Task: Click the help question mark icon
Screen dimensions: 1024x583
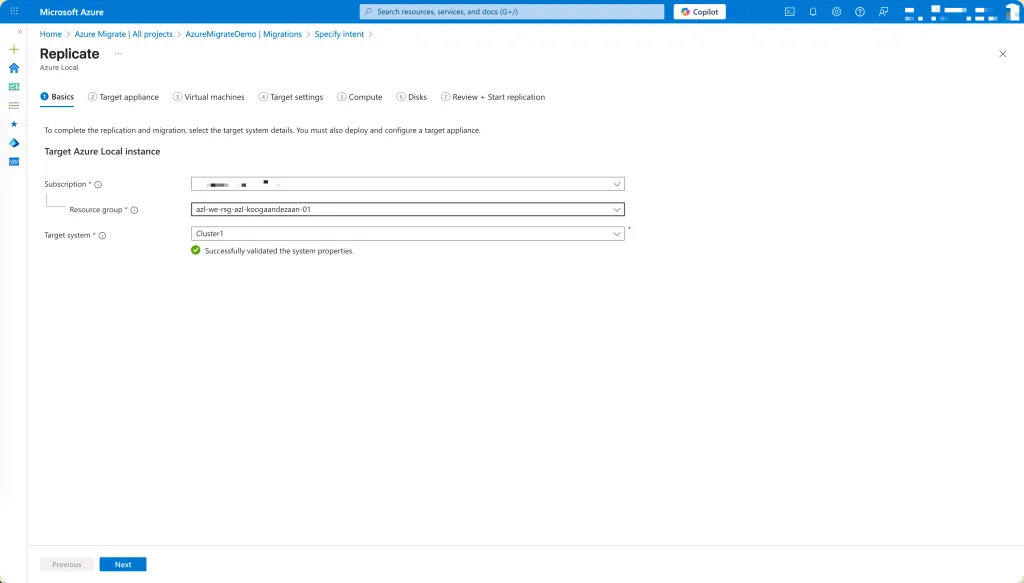Action: coord(859,12)
